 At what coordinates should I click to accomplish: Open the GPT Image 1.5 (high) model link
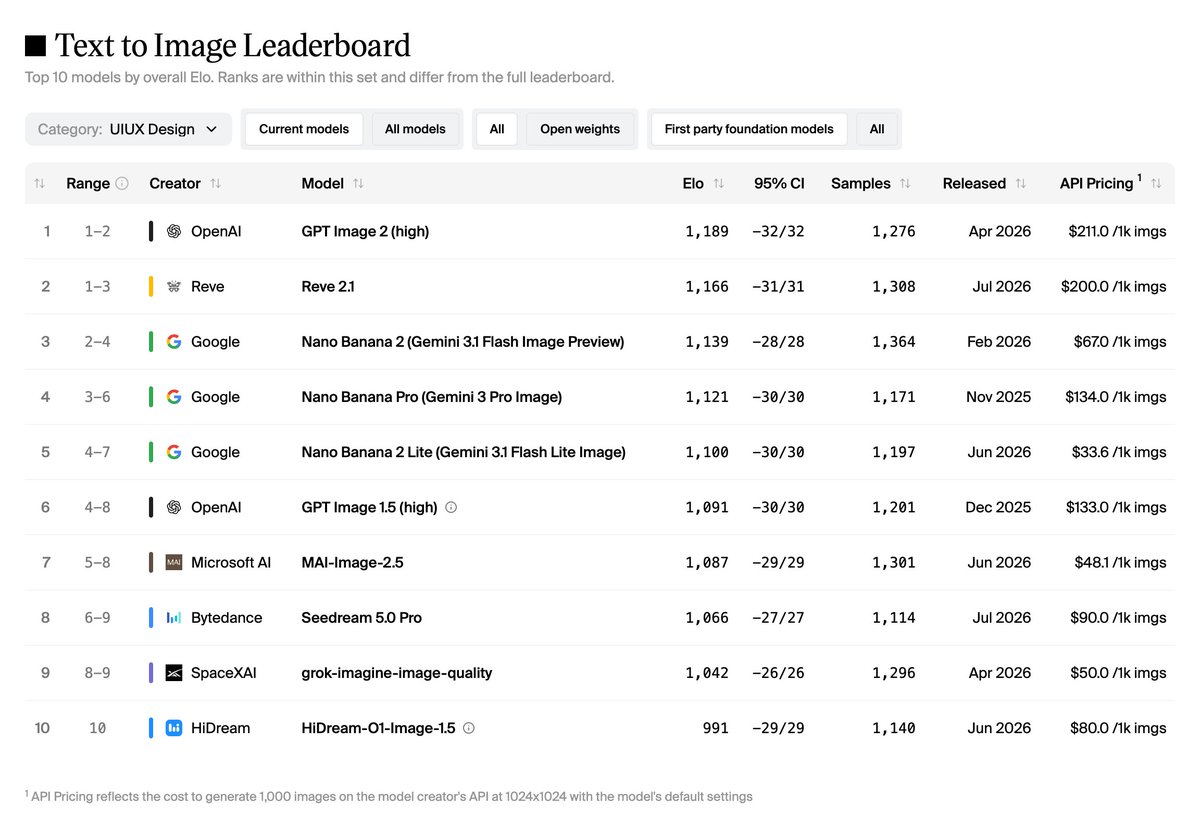click(370, 507)
